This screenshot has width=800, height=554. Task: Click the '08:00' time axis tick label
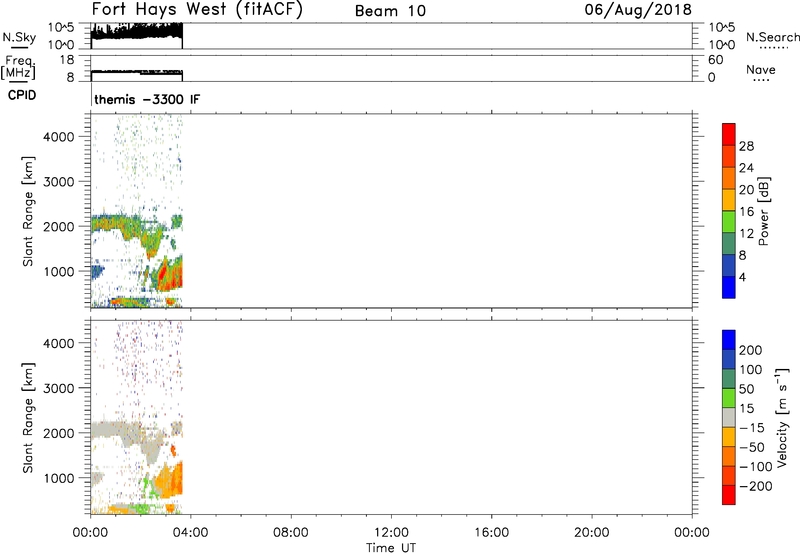click(x=291, y=533)
